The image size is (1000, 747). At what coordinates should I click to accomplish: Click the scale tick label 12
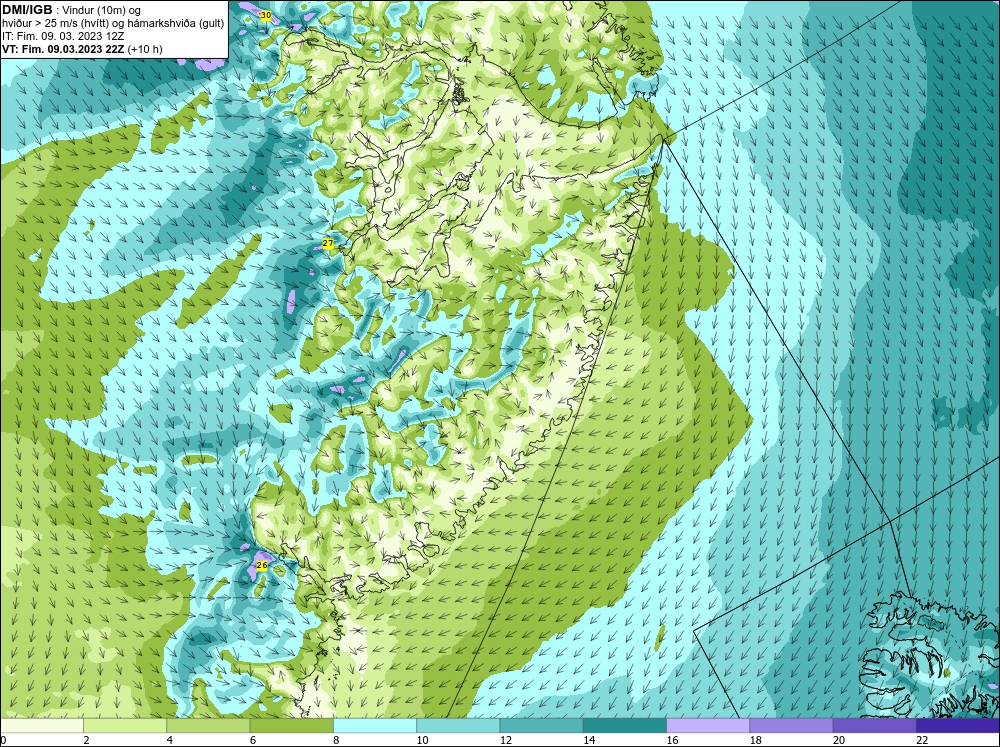(505, 740)
